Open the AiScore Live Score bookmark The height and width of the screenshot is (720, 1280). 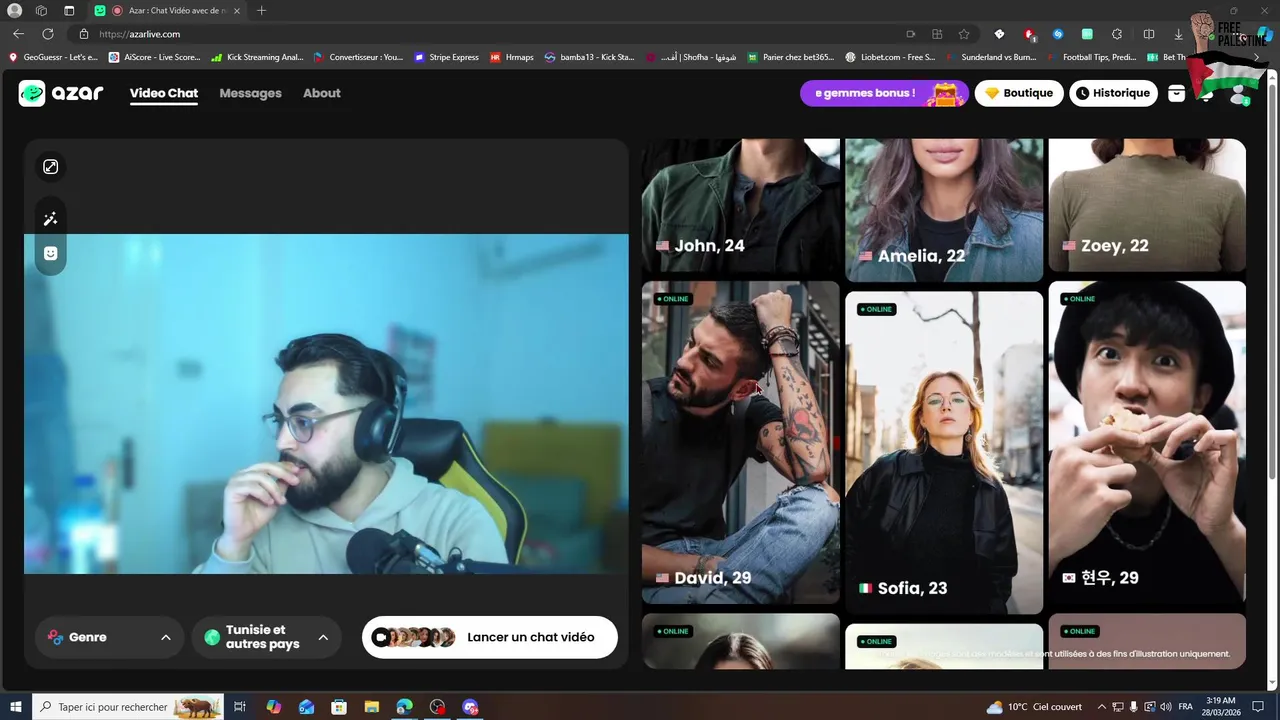pyautogui.click(x=155, y=57)
